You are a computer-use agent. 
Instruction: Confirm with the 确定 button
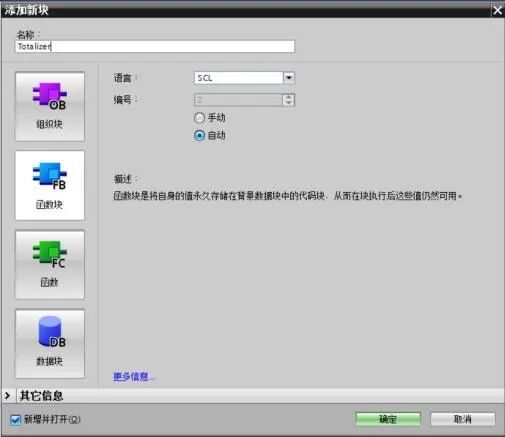388,419
